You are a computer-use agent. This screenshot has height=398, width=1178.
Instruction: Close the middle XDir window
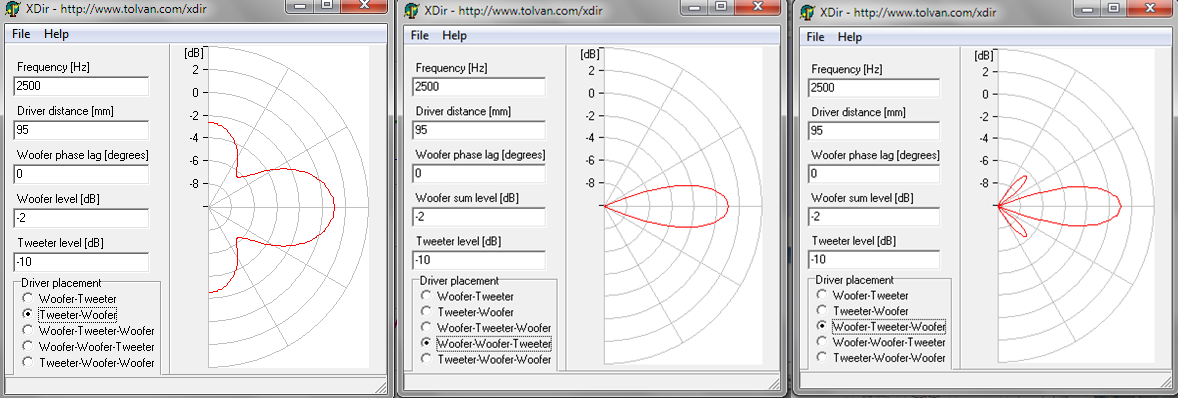coord(759,6)
